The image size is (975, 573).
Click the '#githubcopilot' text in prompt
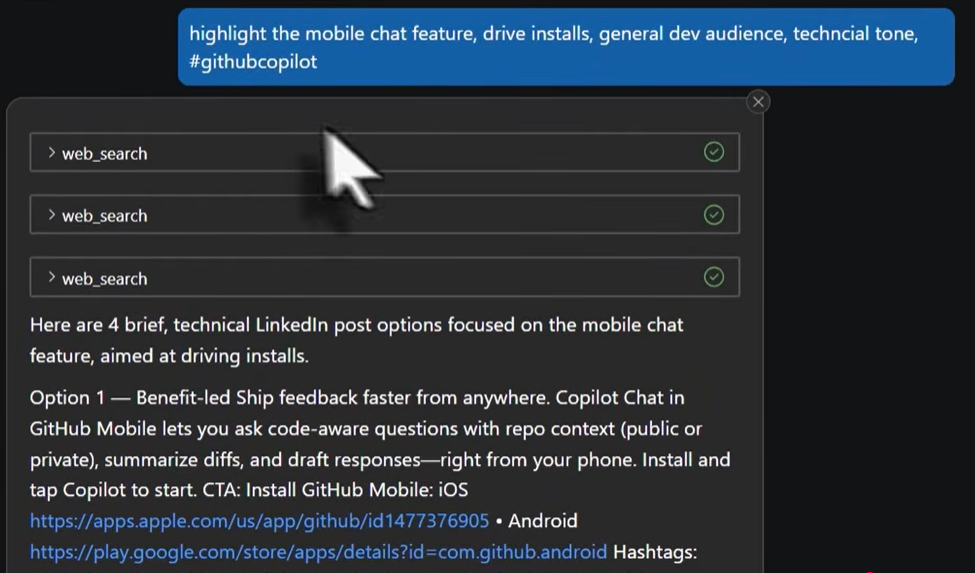(x=253, y=62)
